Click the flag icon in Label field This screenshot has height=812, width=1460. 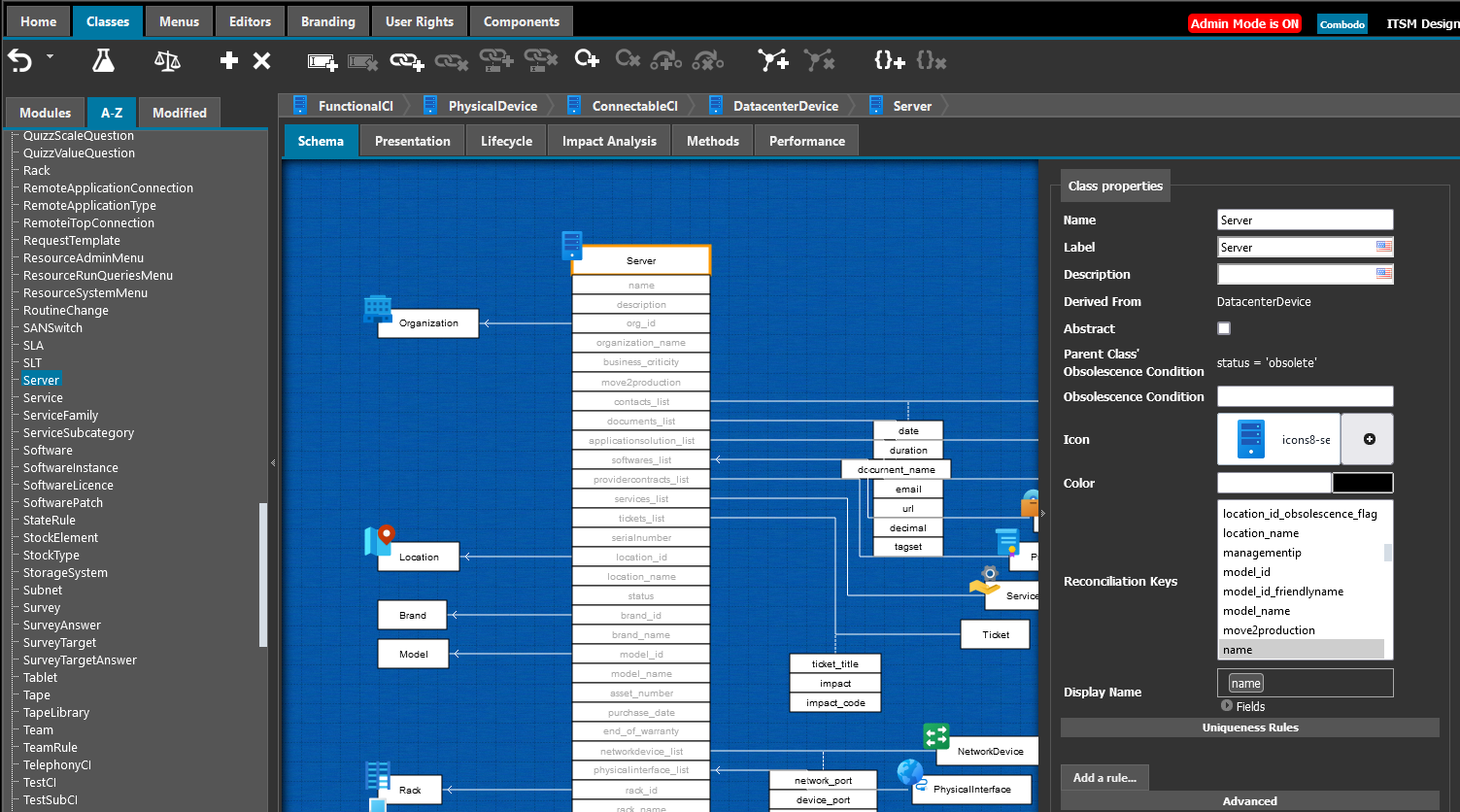1383,247
